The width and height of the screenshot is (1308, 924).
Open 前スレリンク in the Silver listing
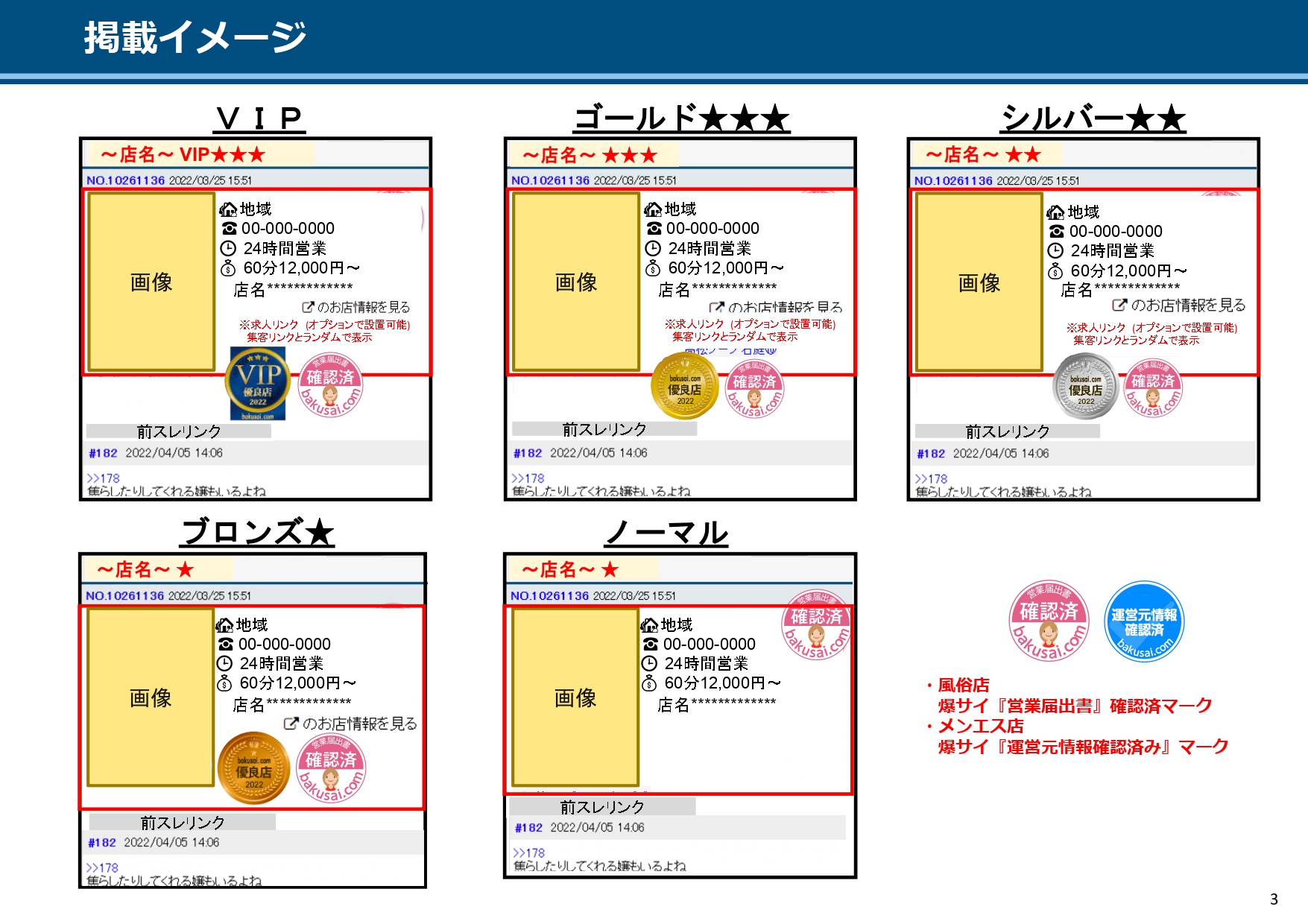1006,431
